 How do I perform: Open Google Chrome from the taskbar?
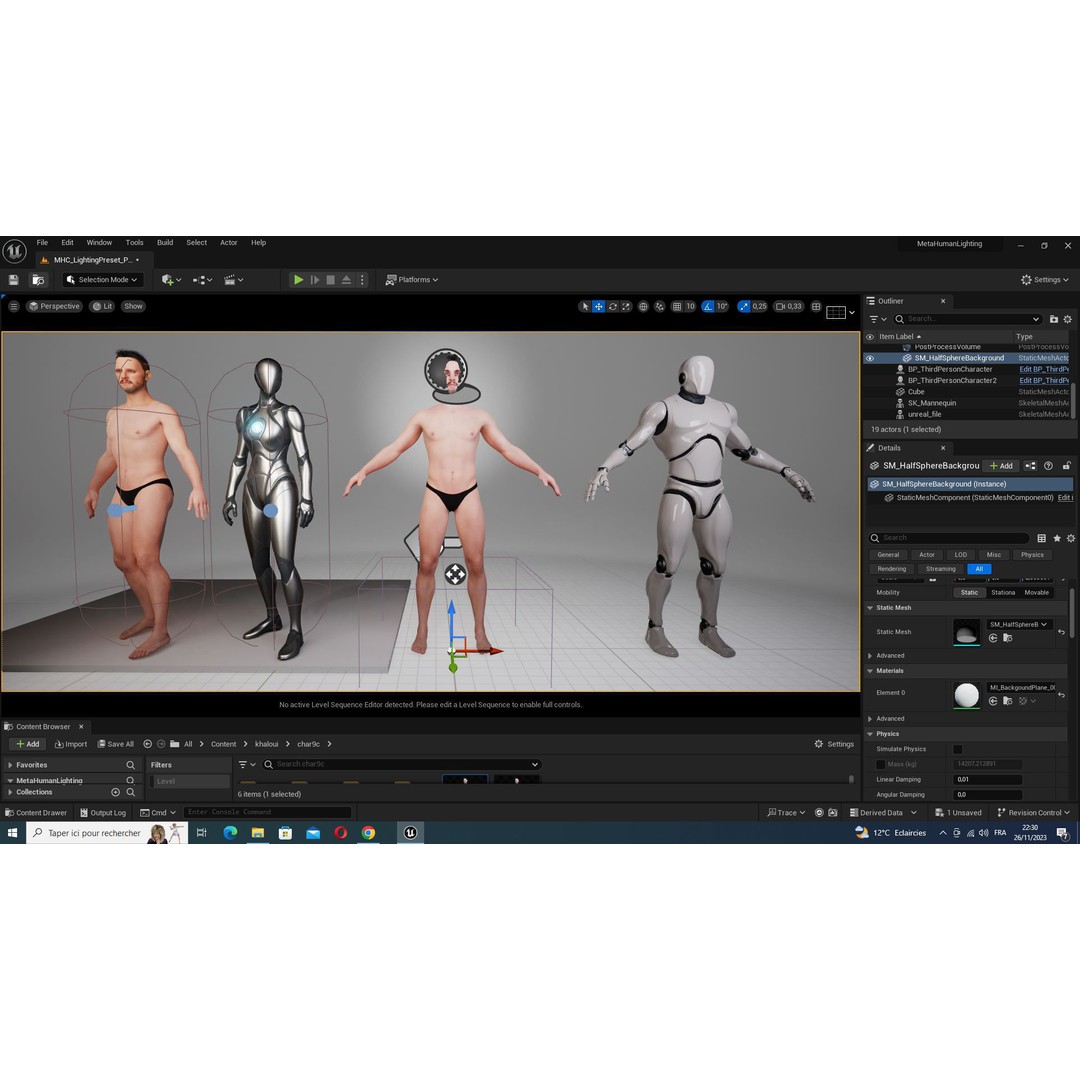(x=369, y=833)
